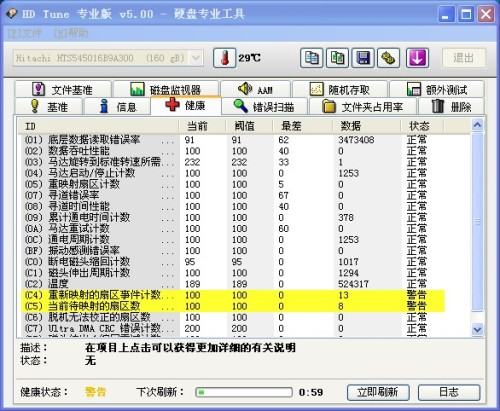Click the copy screenshot to clipboard icon
500x411 pixels.
pyautogui.click(x=337, y=58)
